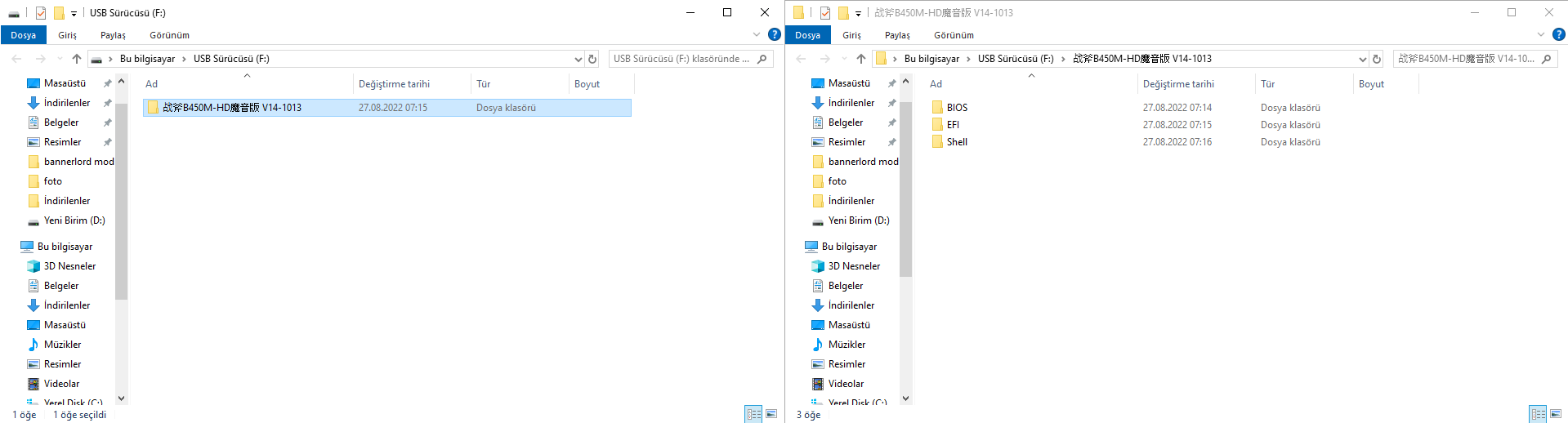Select Shell folder in right window

coord(957,142)
